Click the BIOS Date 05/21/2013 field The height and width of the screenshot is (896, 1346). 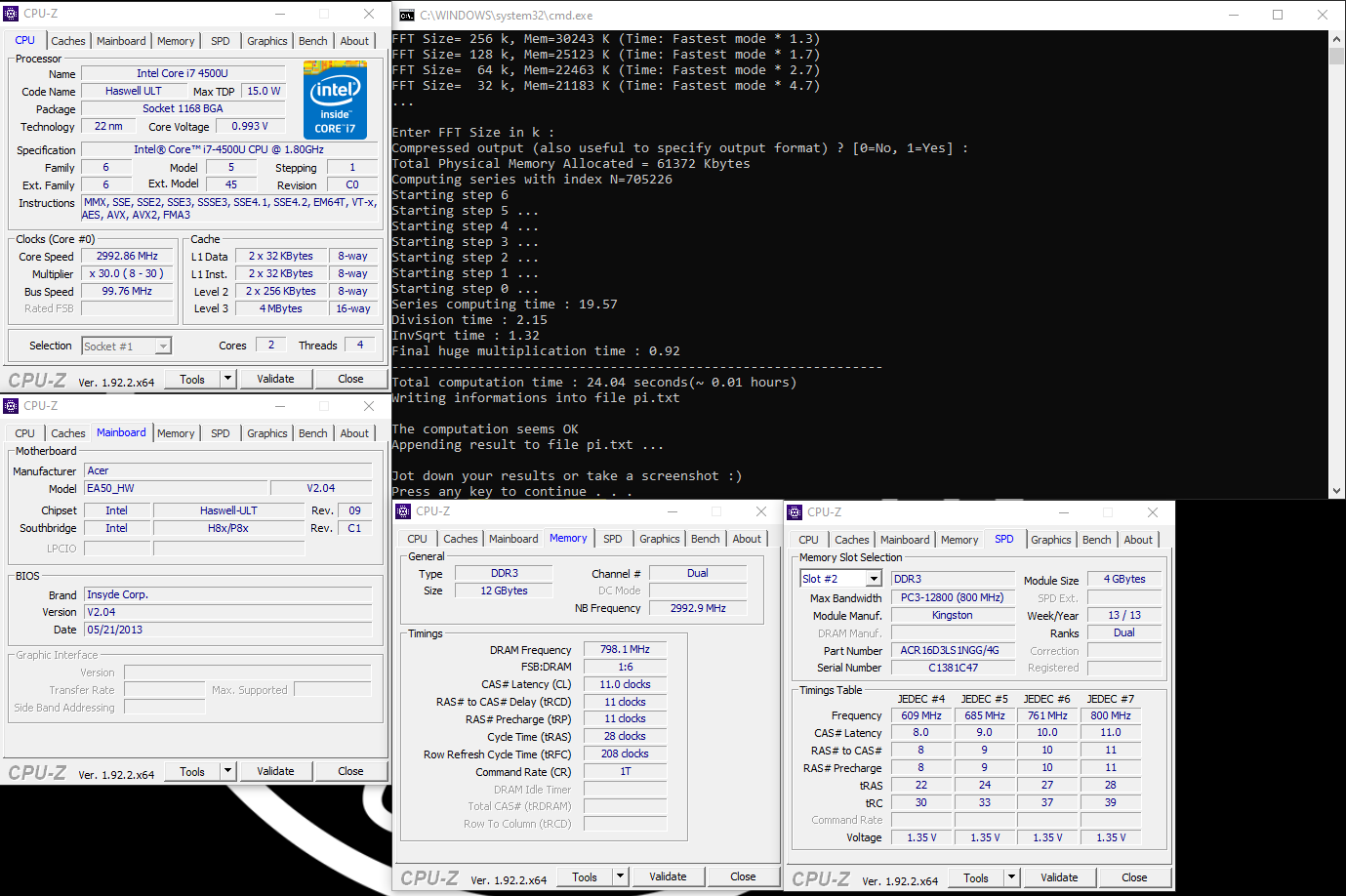228,630
